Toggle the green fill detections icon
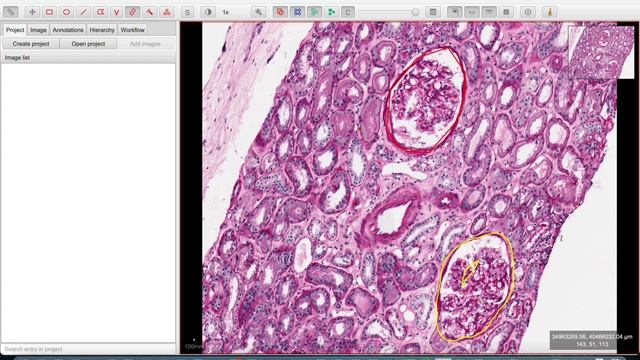640x360 pixels. coord(331,12)
